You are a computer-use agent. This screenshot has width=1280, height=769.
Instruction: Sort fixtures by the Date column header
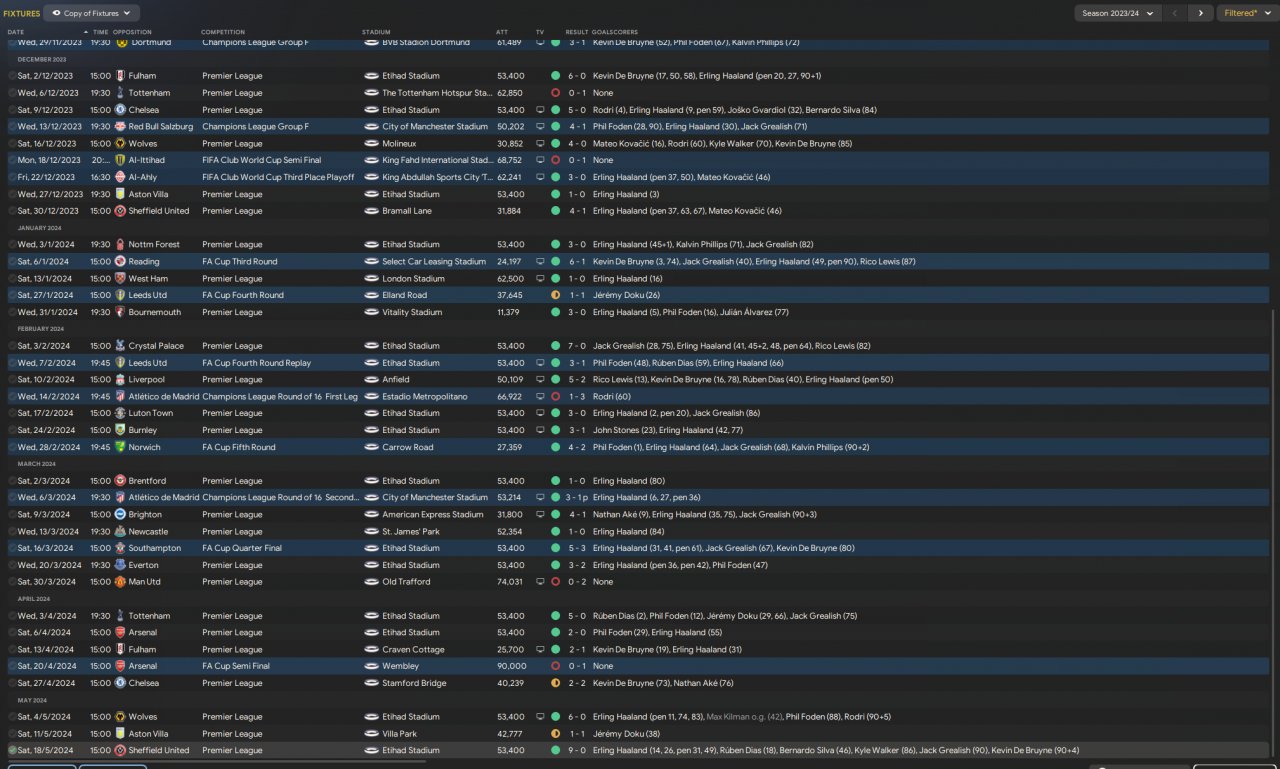pyautogui.click(x=16, y=32)
